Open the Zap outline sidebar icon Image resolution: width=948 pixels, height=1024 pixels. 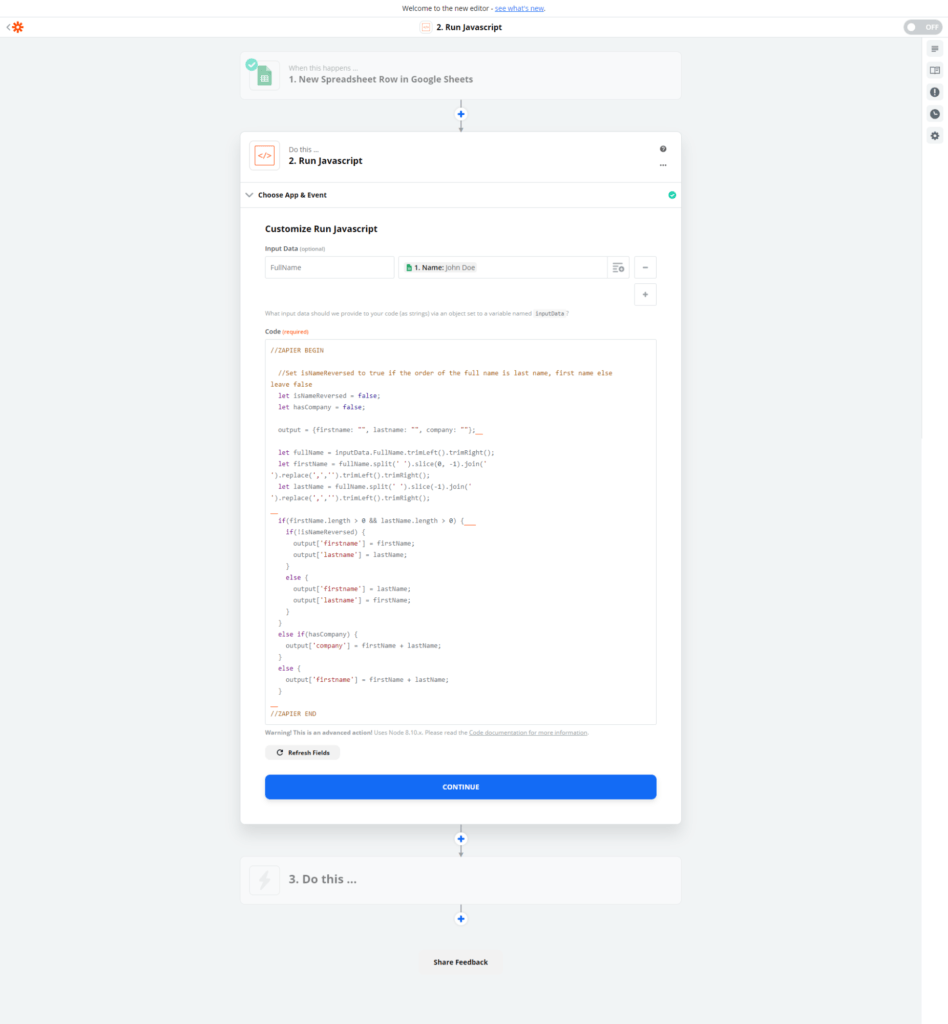click(935, 49)
